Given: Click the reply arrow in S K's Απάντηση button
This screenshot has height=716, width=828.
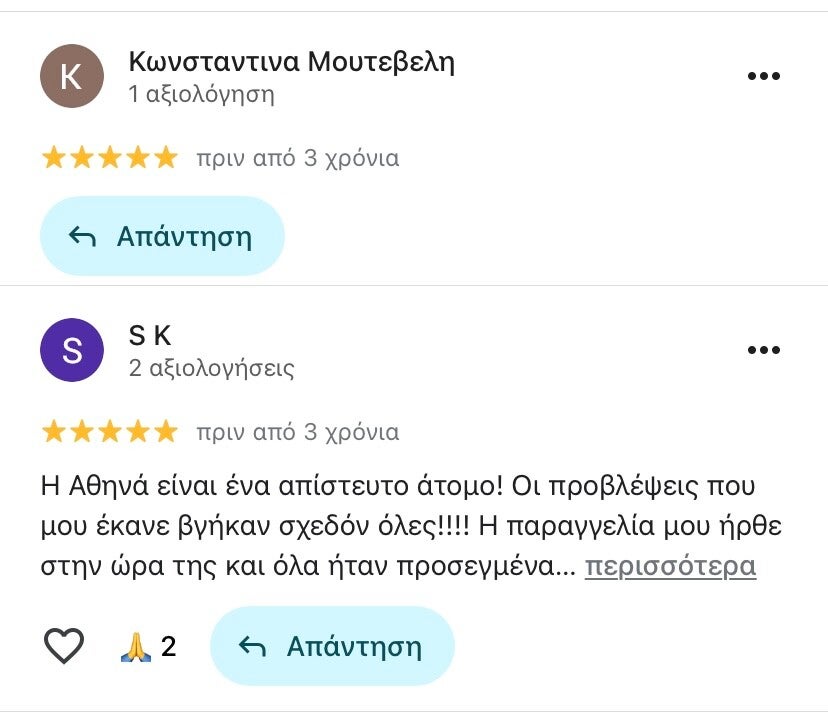Looking at the screenshot, I should click(252, 647).
